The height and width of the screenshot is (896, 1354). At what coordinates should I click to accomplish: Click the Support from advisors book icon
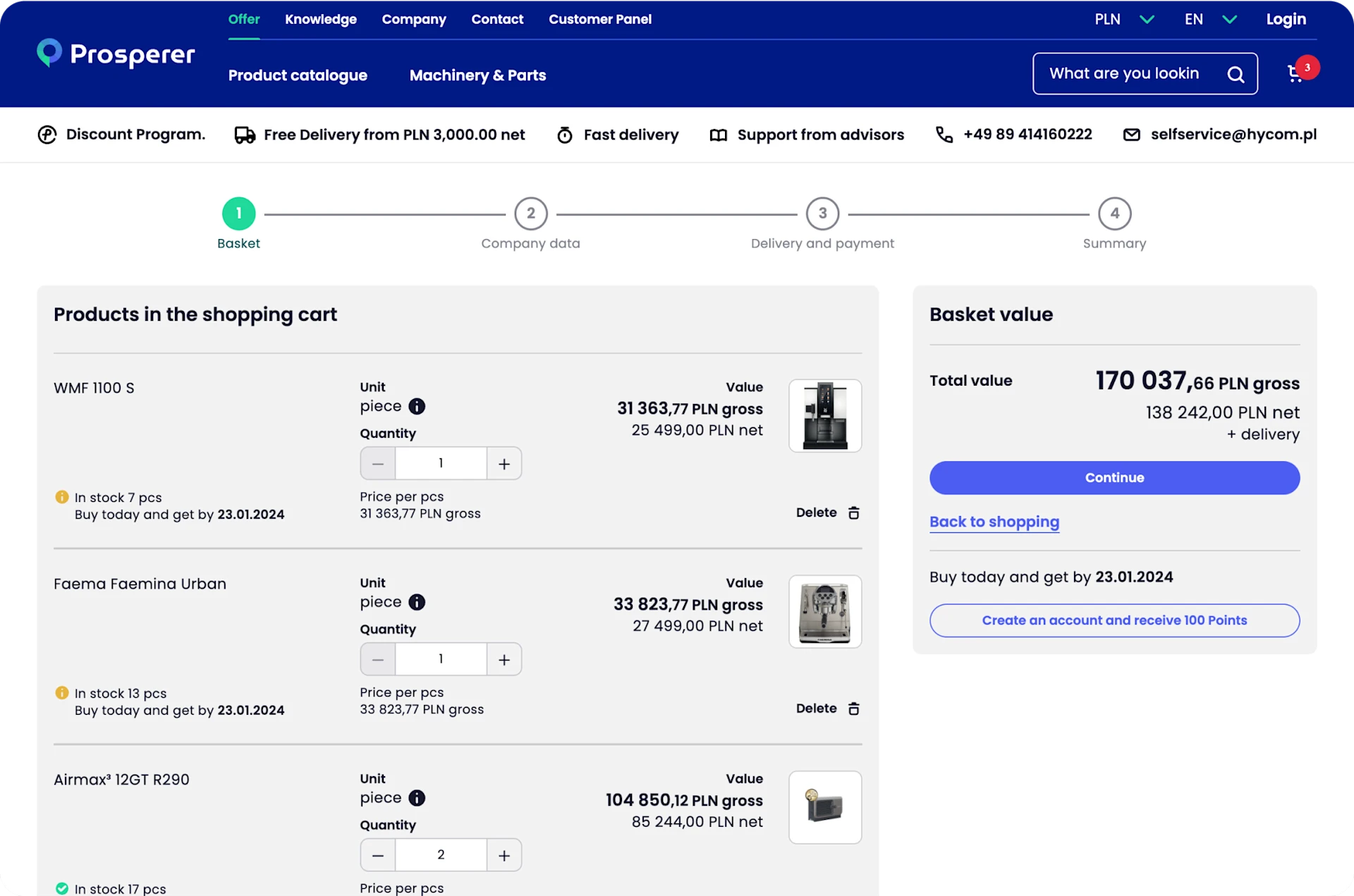click(x=719, y=135)
